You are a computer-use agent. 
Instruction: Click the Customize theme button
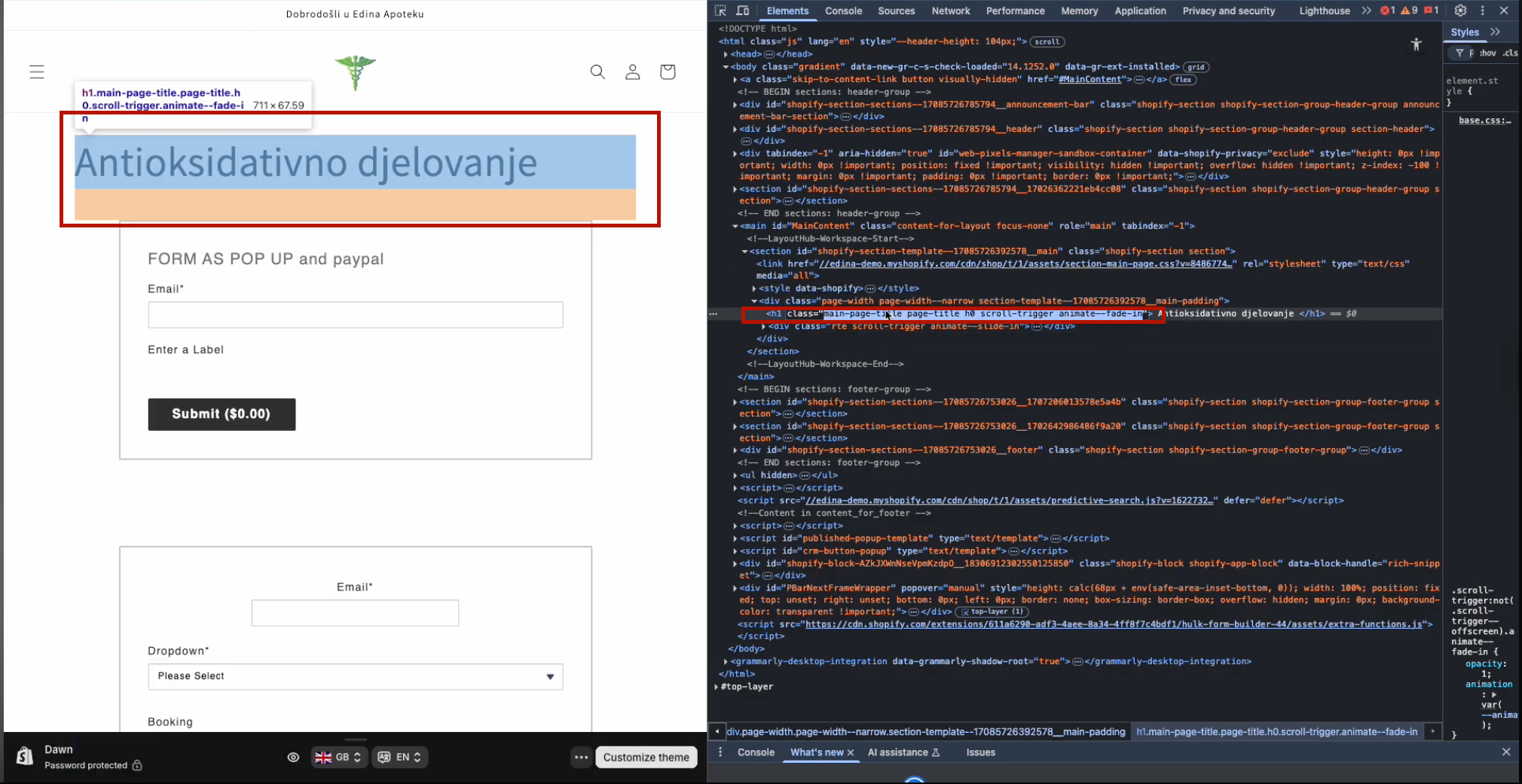646,757
